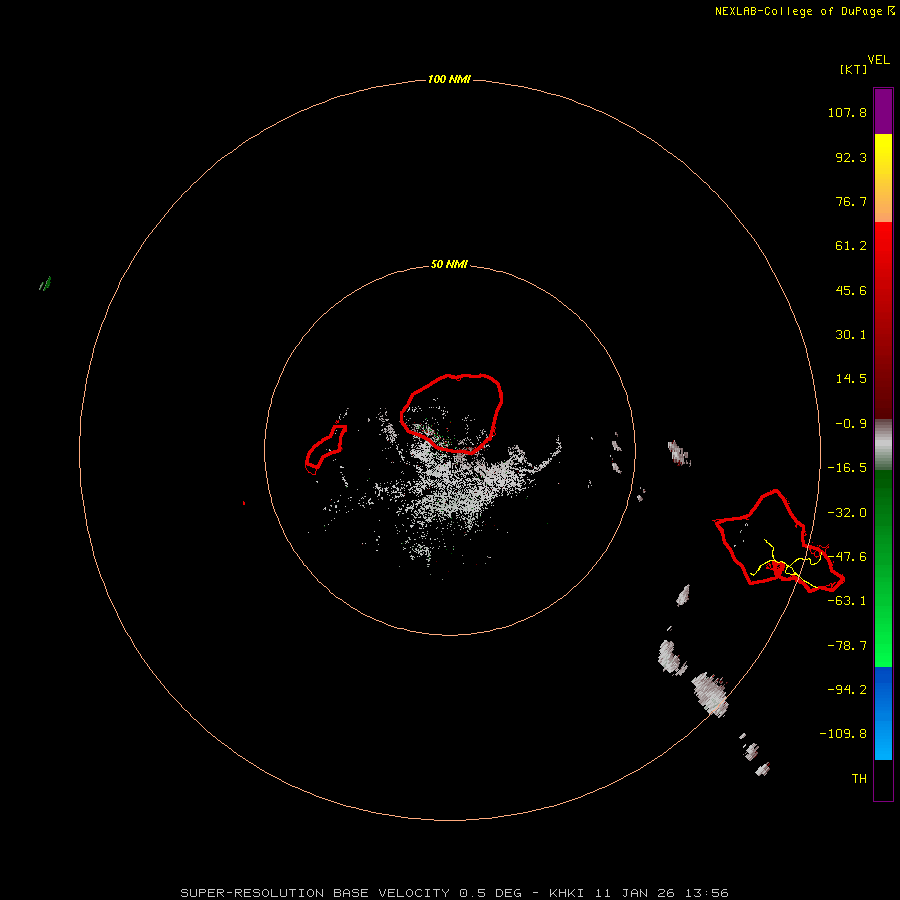Click the small elongated red-outlined island to the west
900x900 pixels.
[x=325, y=449]
